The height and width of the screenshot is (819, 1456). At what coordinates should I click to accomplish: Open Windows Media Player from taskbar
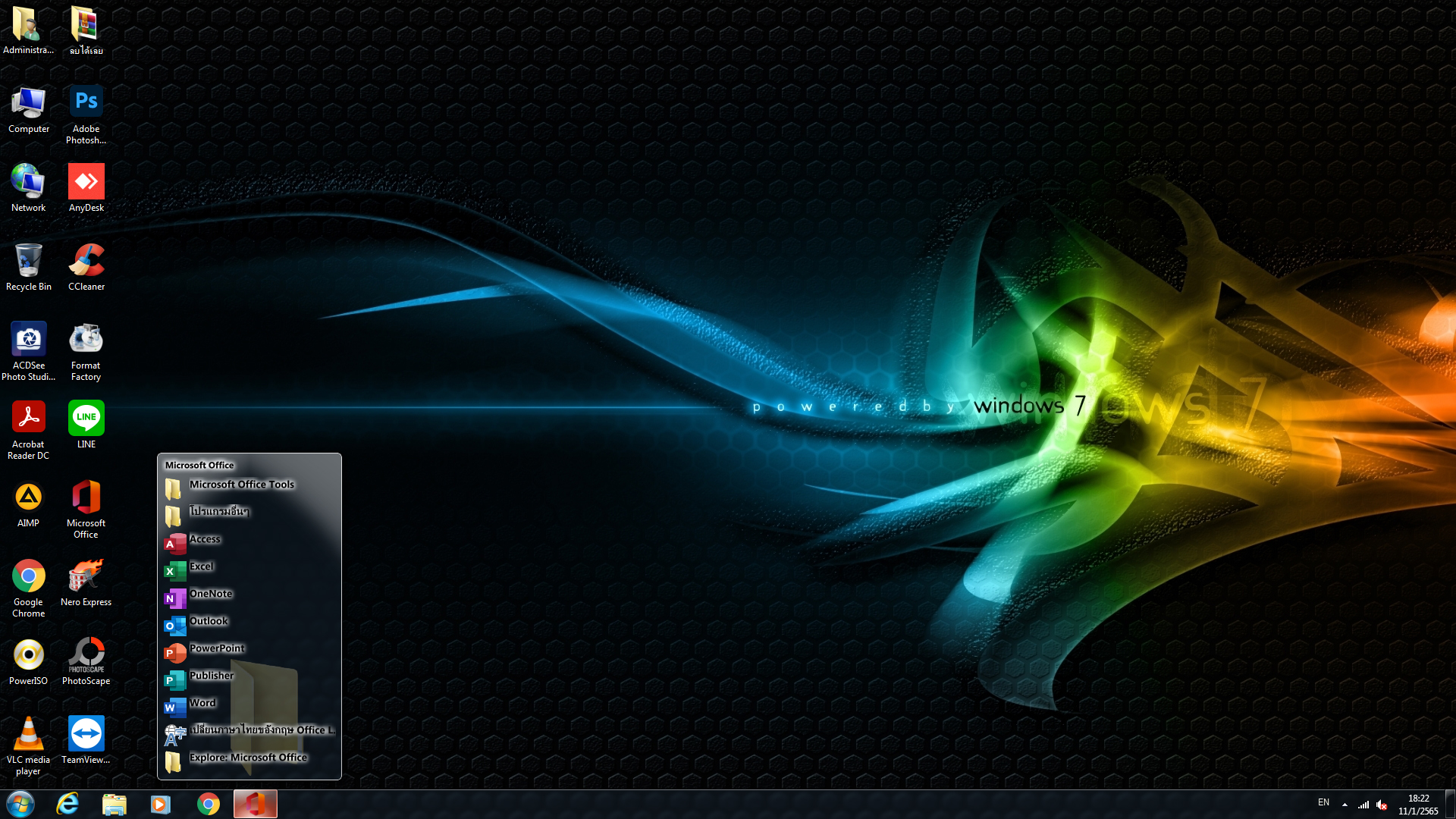[x=161, y=804]
